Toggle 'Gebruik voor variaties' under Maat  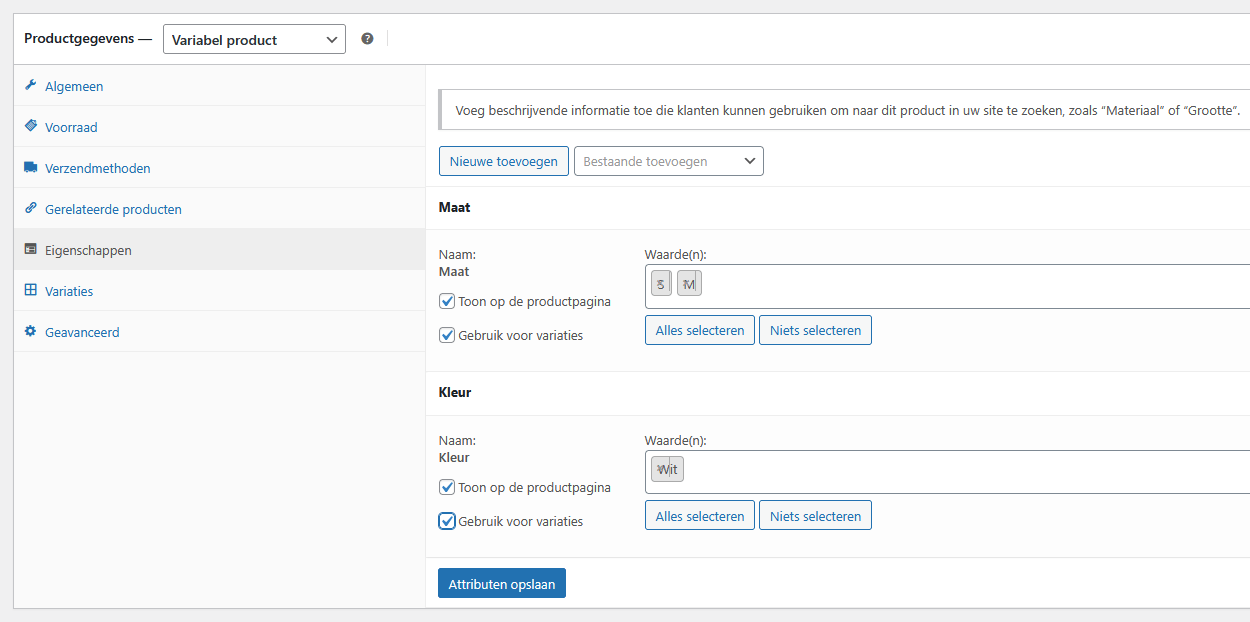point(447,335)
